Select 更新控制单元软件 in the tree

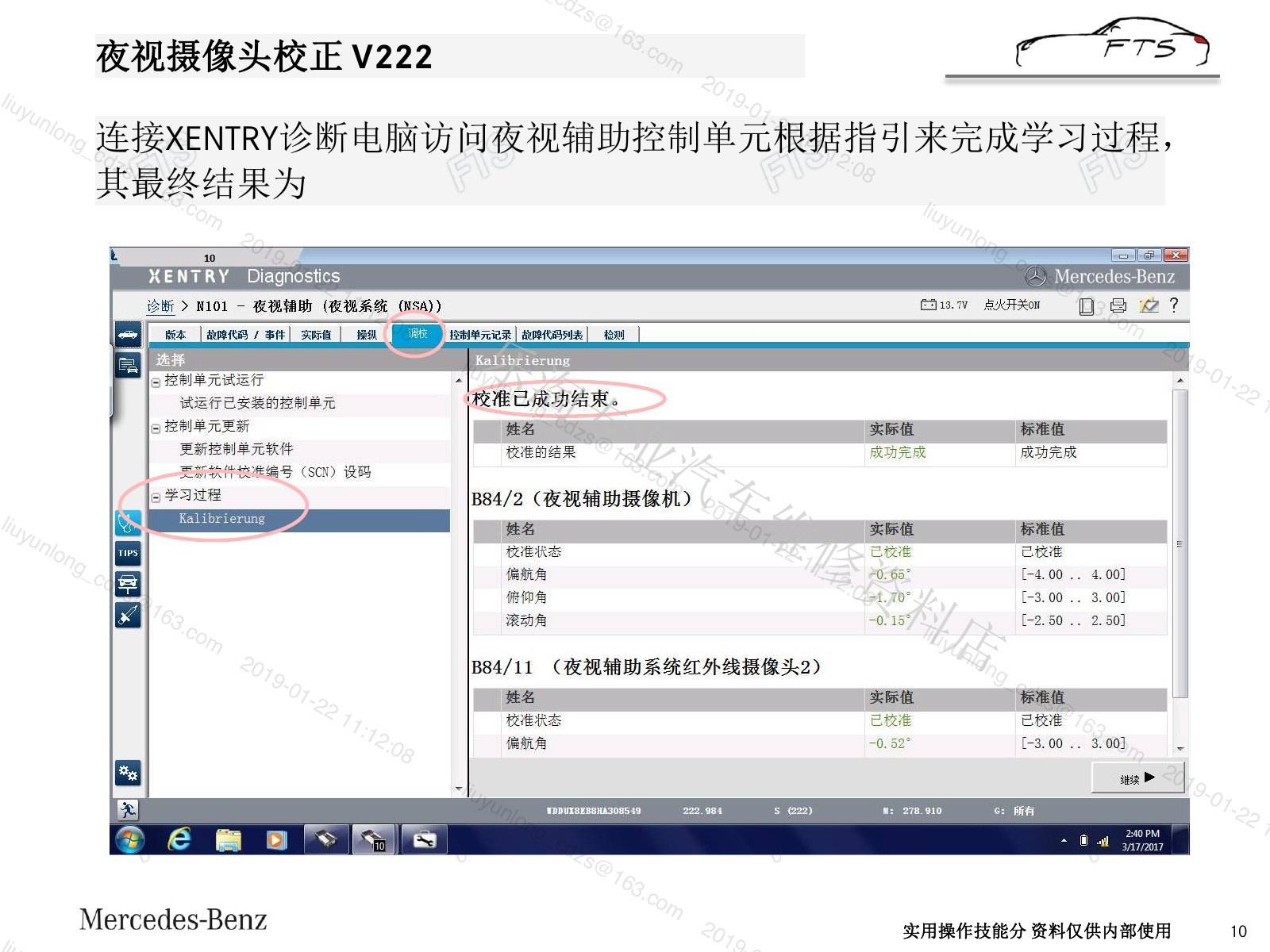[x=236, y=449]
